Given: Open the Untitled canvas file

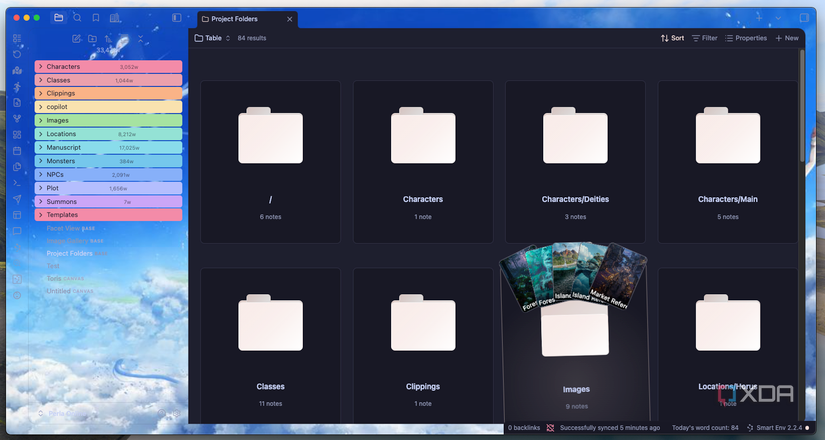Looking at the screenshot, I should (x=69, y=291).
